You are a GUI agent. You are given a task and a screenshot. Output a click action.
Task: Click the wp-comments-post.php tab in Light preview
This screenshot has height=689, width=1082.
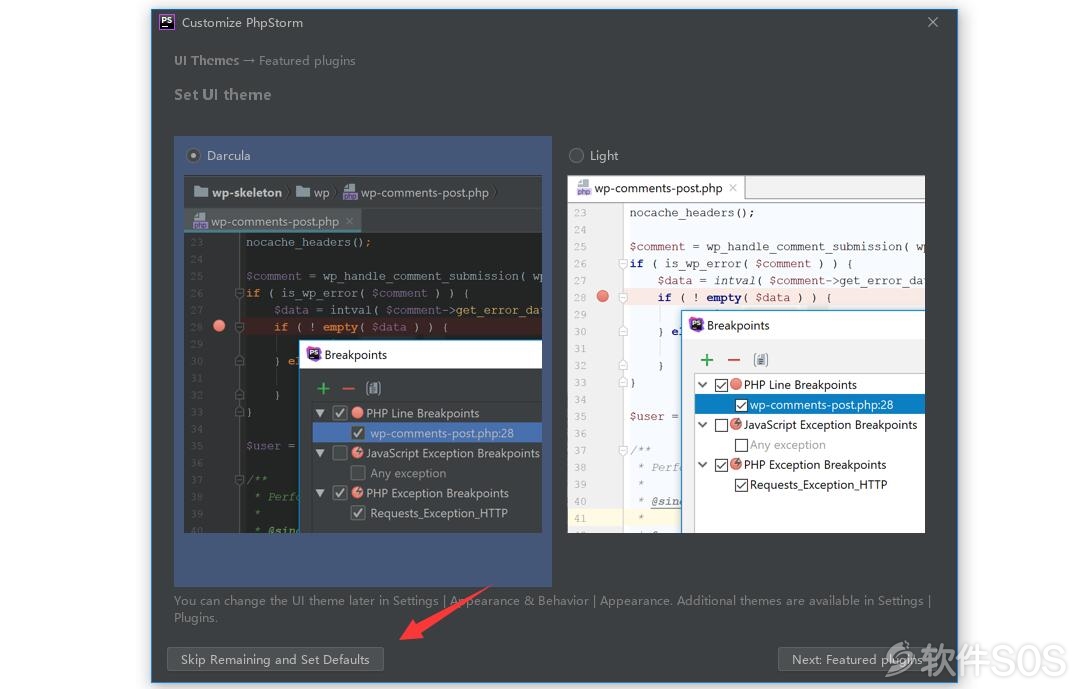(x=656, y=188)
